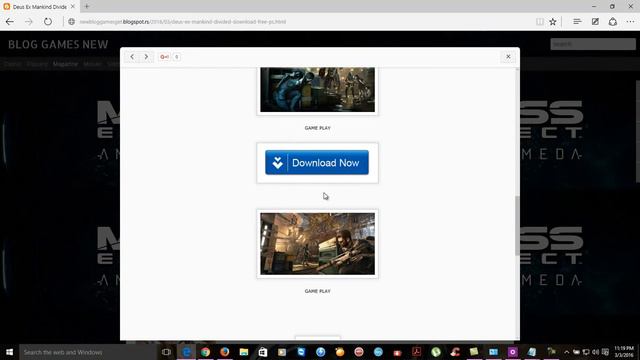Select the Deus Ex Mankind Divided tab
The width and height of the screenshot is (640, 360).
pos(39,7)
